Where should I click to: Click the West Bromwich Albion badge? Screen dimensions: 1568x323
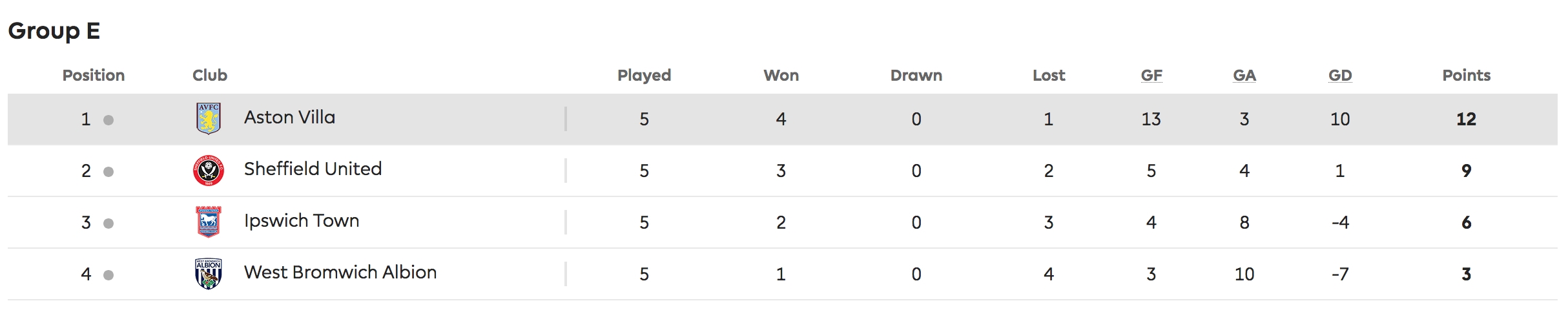(x=209, y=274)
